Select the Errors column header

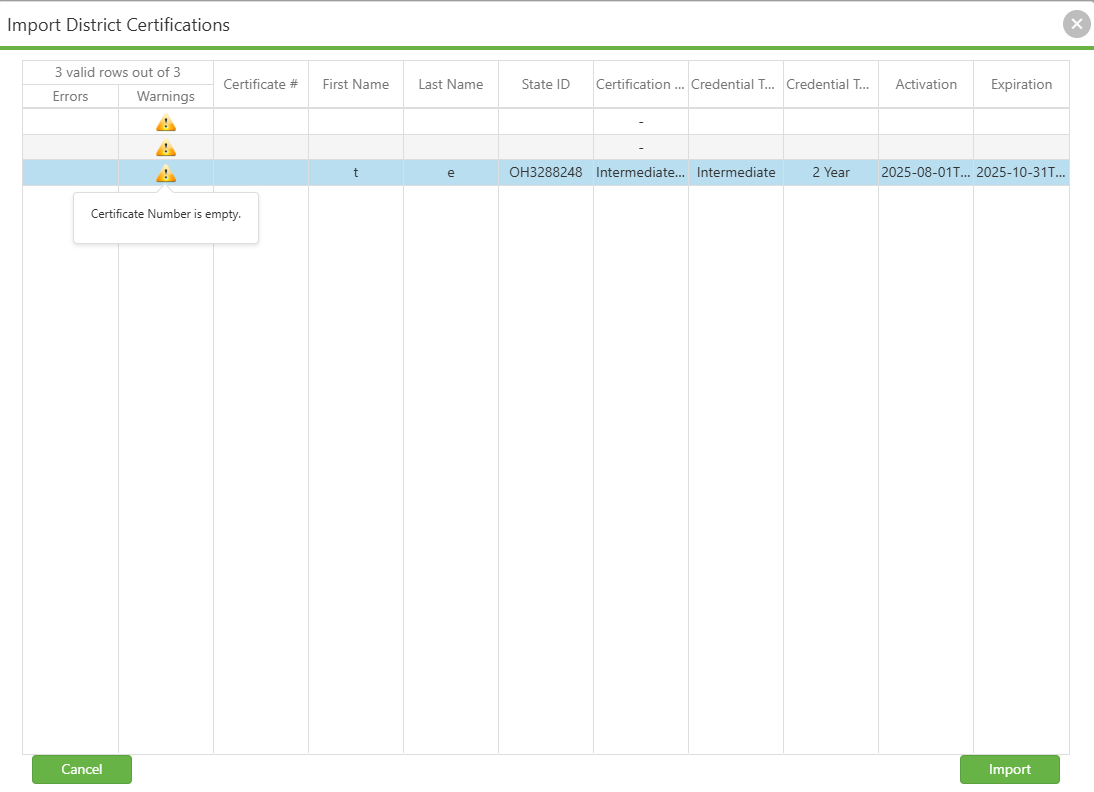(70, 96)
